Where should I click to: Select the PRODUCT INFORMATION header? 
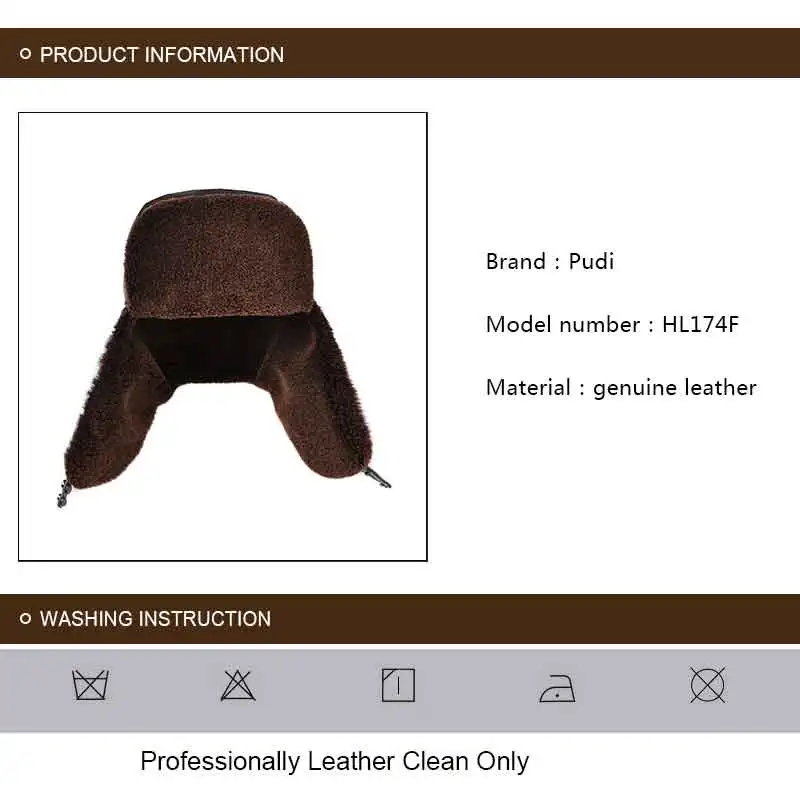tap(162, 55)
